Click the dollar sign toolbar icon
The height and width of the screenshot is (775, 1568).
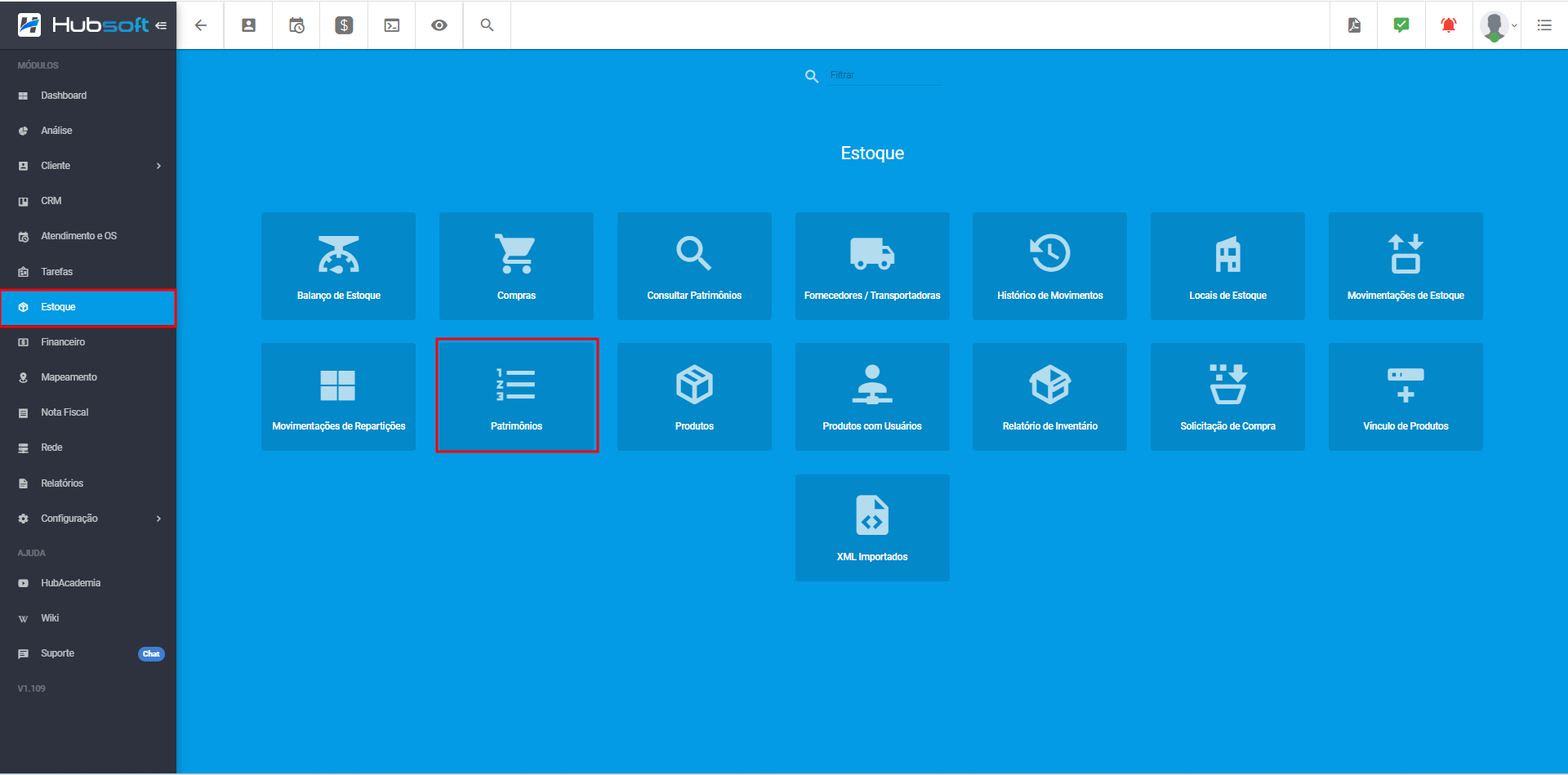344,25
